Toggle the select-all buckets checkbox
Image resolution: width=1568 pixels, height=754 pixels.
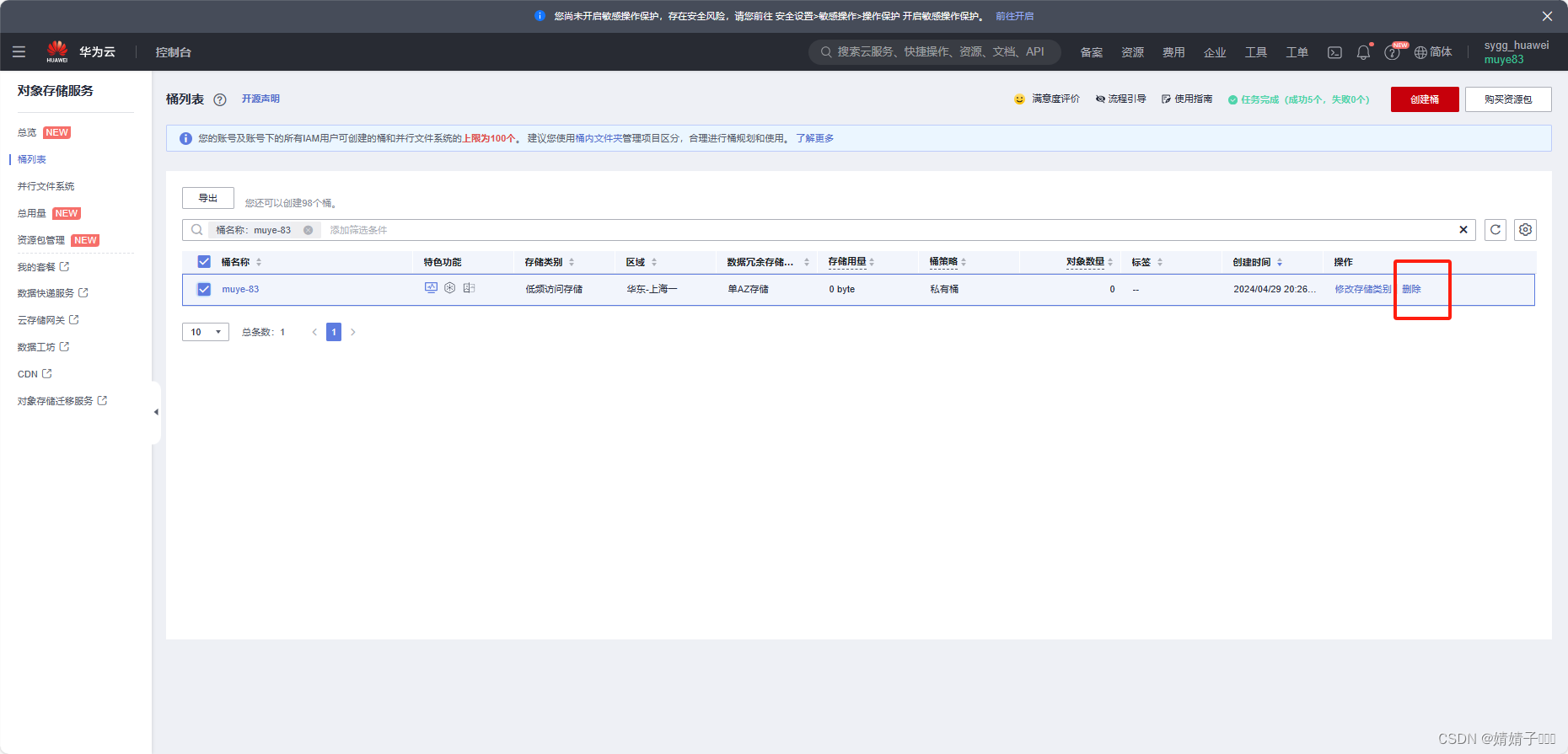pyautogui.click(x=204, y=262)
